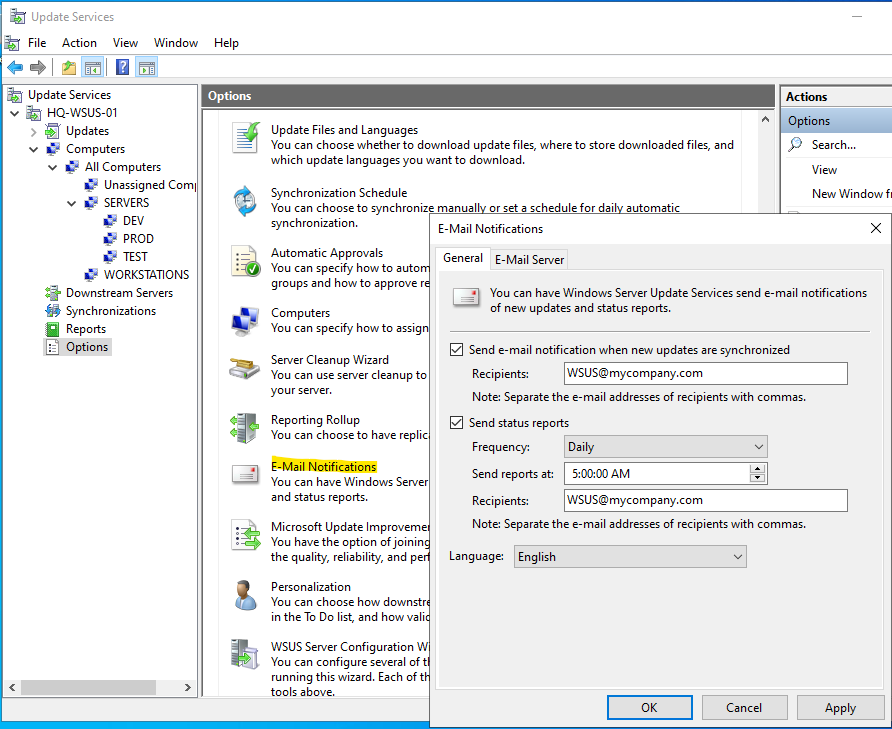This screenshot has width=892, height=729.
Task: Toggle the Send status reports checkbox
Action: [x=457, y=423]
